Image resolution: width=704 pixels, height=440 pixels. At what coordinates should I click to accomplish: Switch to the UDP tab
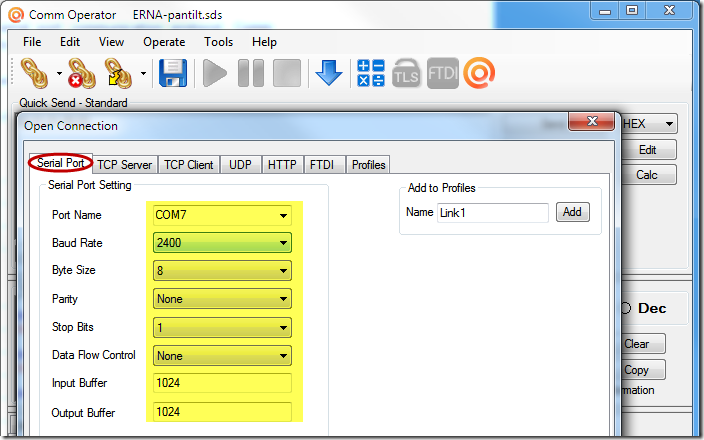240,165
